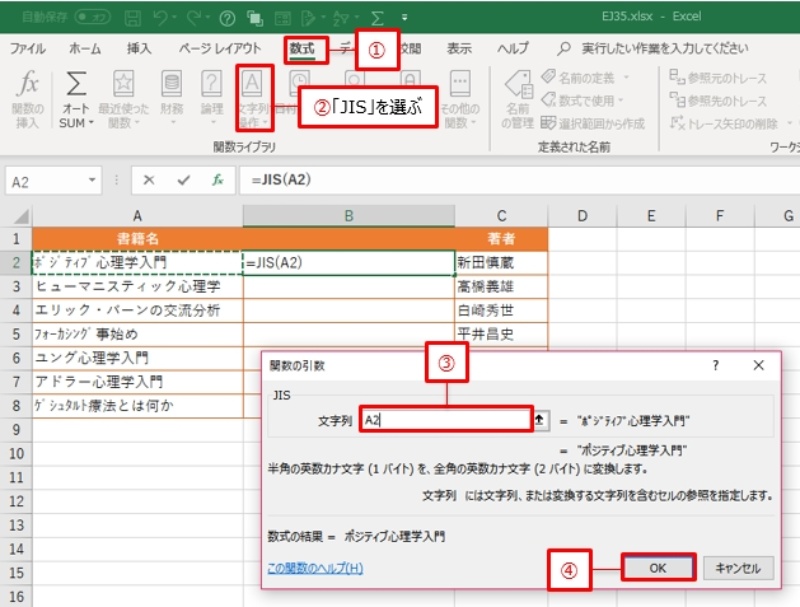Open the Home (ホーム) tab

[85, 48]
